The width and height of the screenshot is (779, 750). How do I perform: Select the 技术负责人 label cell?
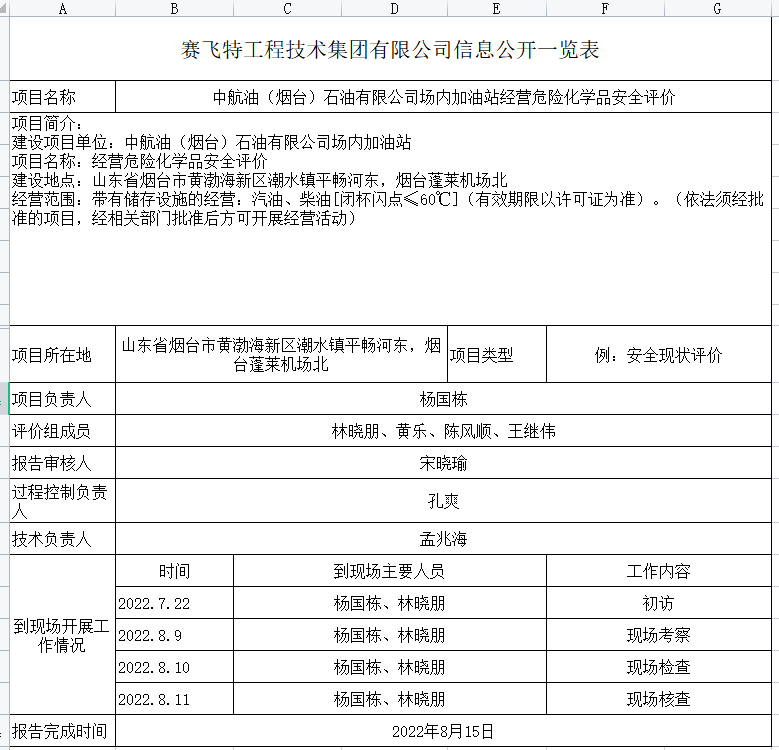63,538
